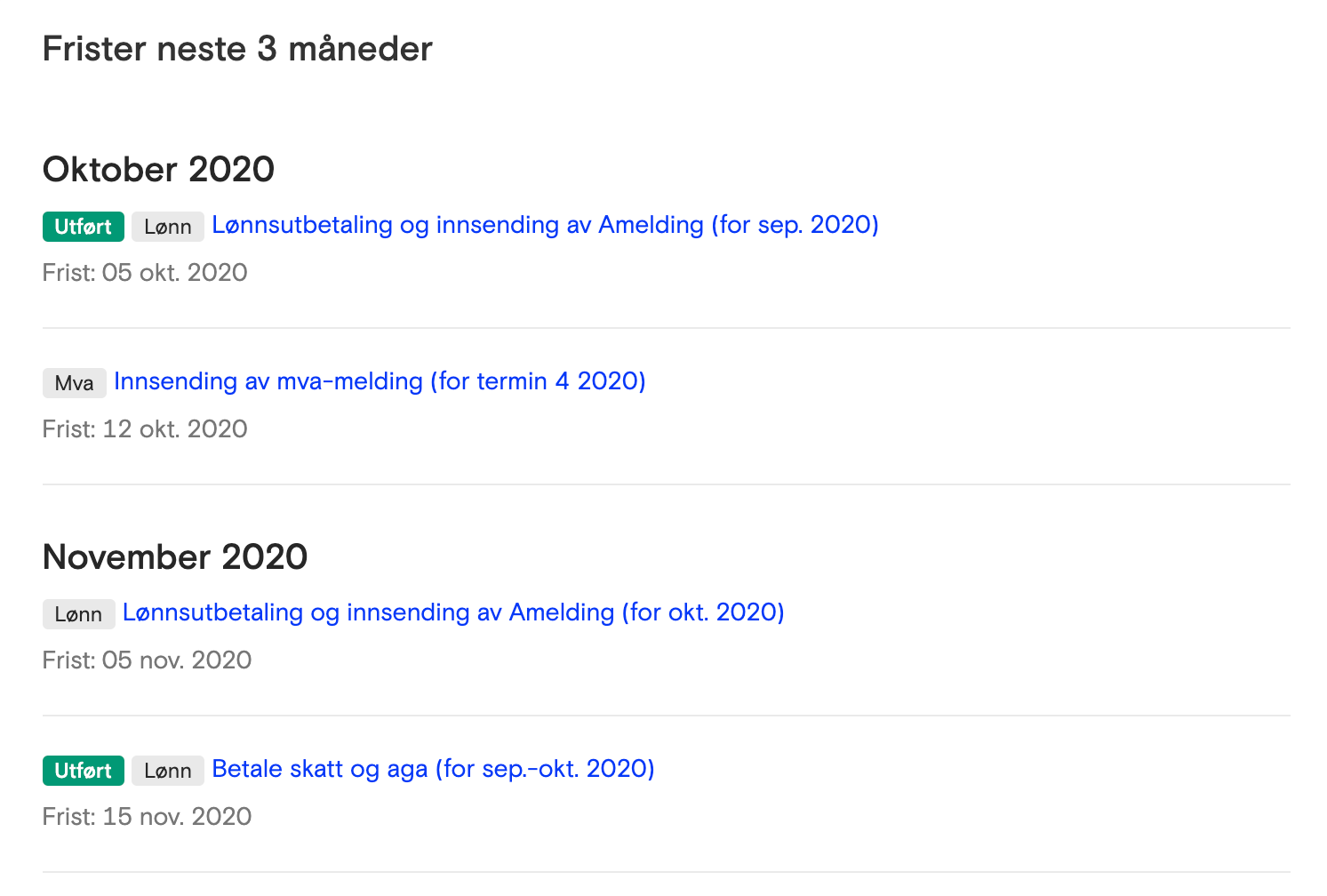This screenshot has height=896, width=1327.
Task: Select Lønn tag next to okt. 2020 Amelding
Action: tap(79, 614)
